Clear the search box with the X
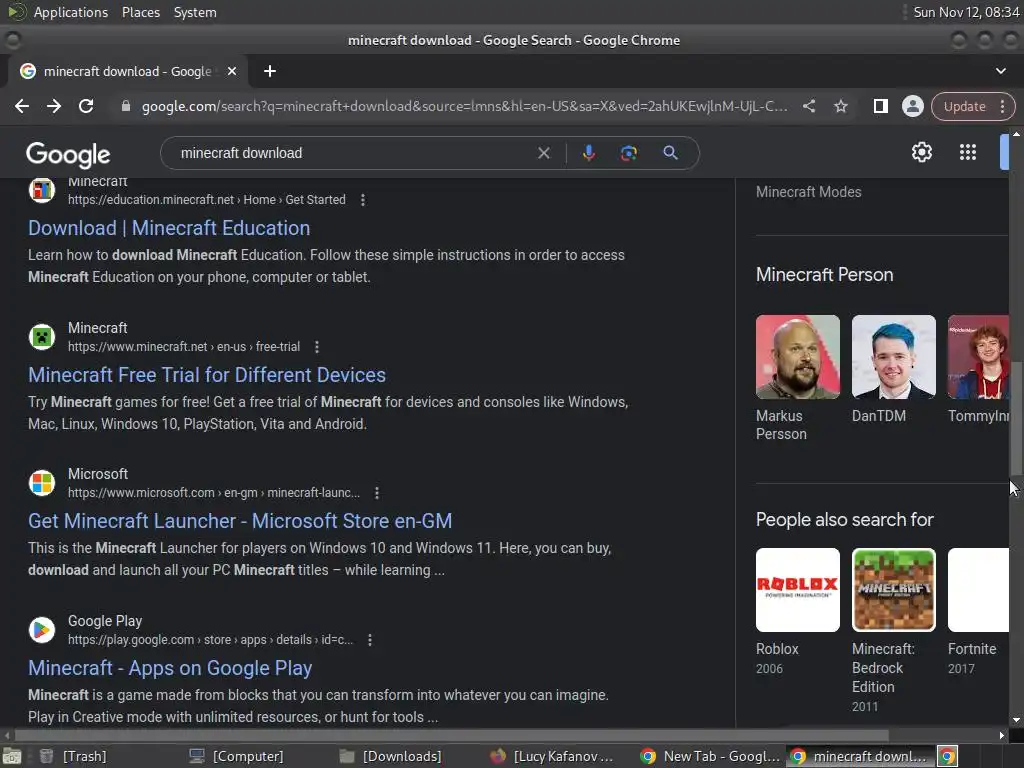 click(x=543, y=153)
